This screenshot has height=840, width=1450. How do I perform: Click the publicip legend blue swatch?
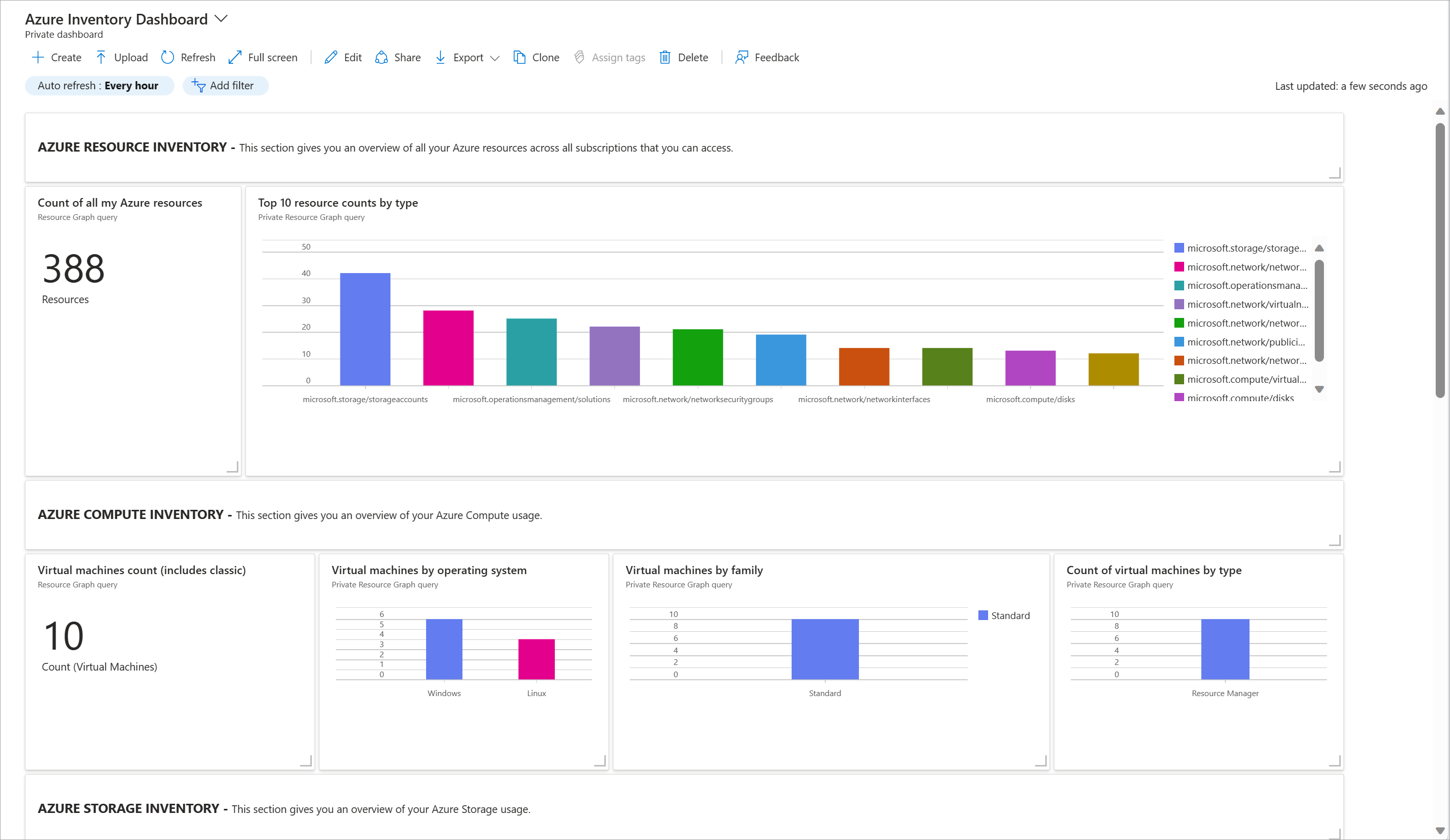coord(1179,342)
